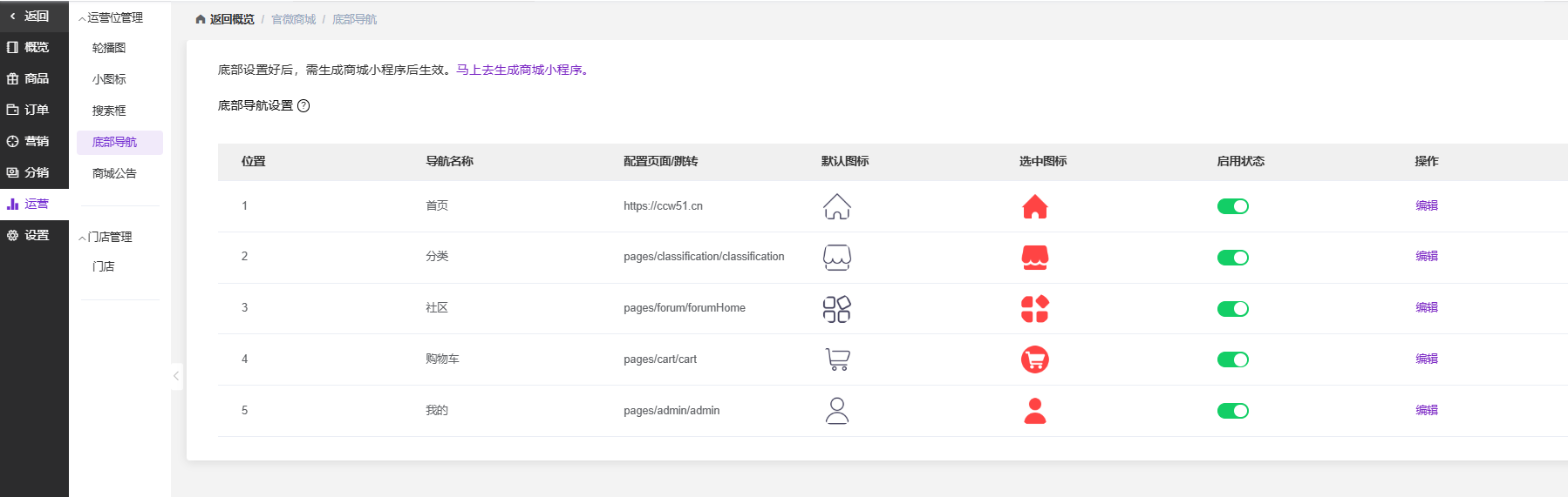The height and width of the screenshot is (497, 1568).
Task: Click the 启用状态 column header
Action: (1240, 162)
